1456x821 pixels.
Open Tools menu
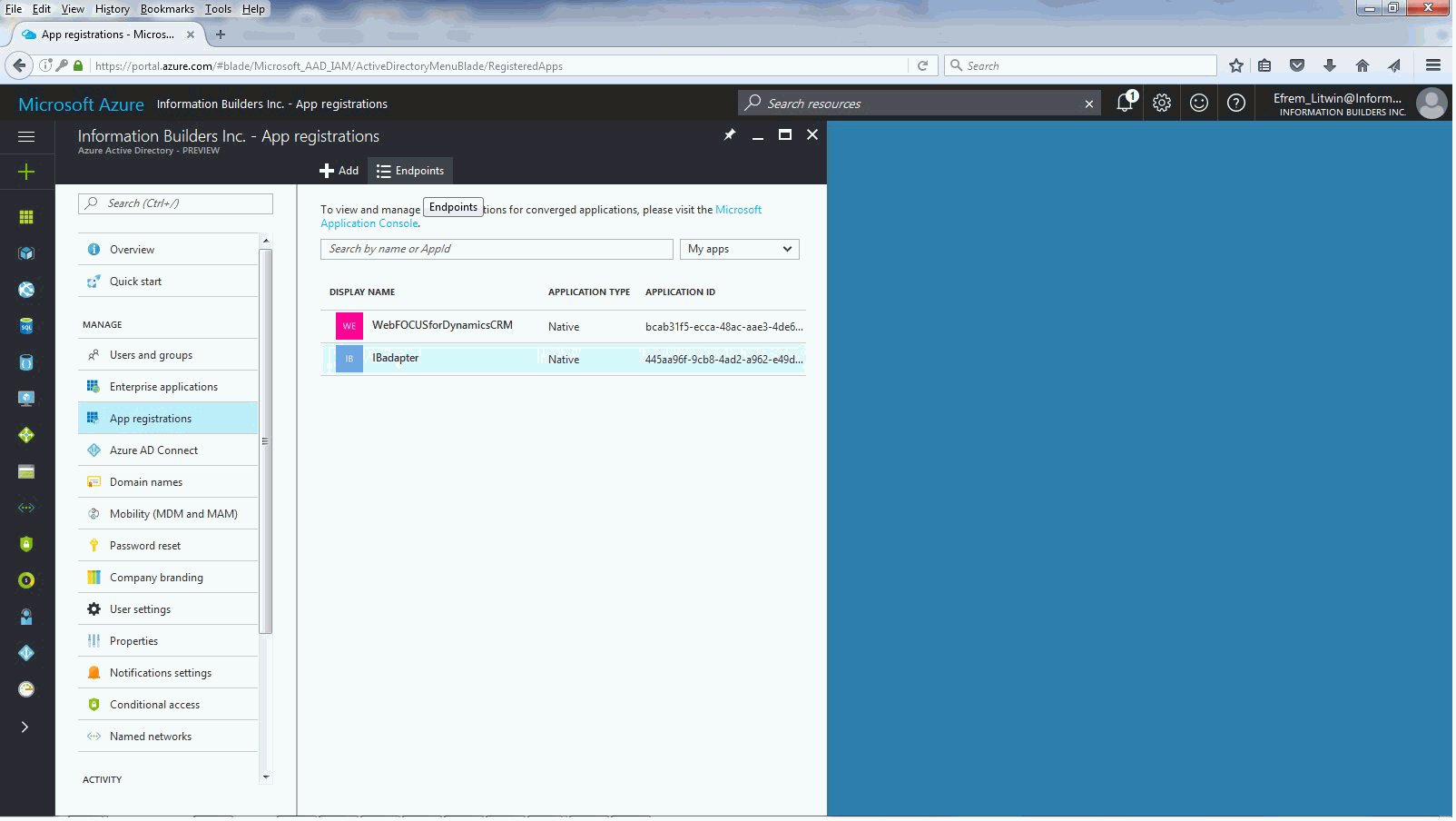point(218,9)
